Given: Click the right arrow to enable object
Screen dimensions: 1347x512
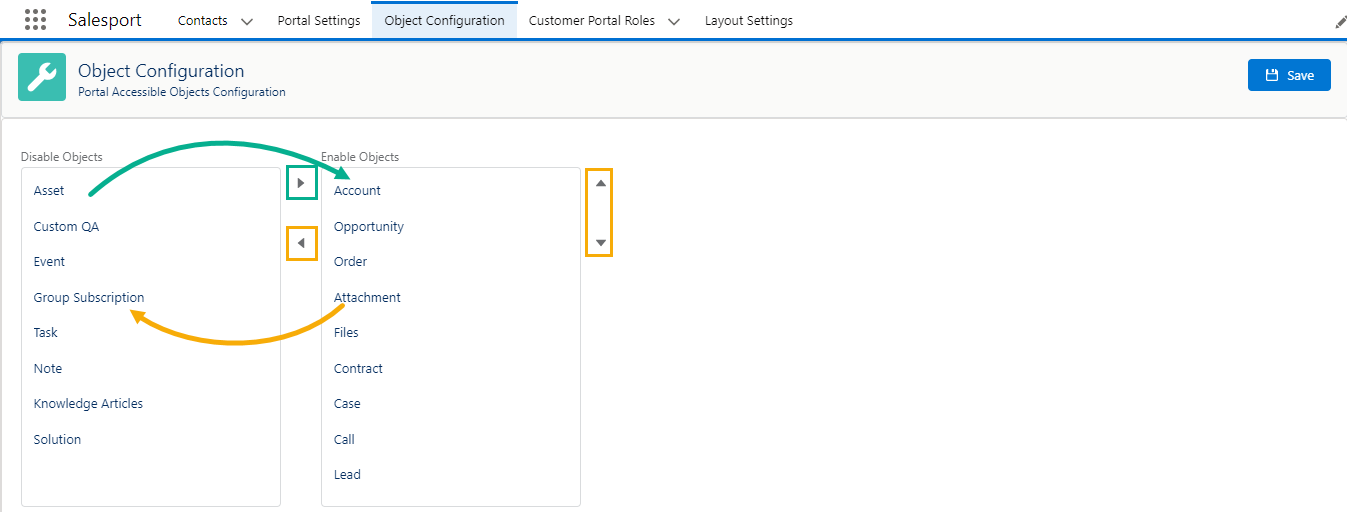Looking at the screenshot, I should tap(302, 183).
